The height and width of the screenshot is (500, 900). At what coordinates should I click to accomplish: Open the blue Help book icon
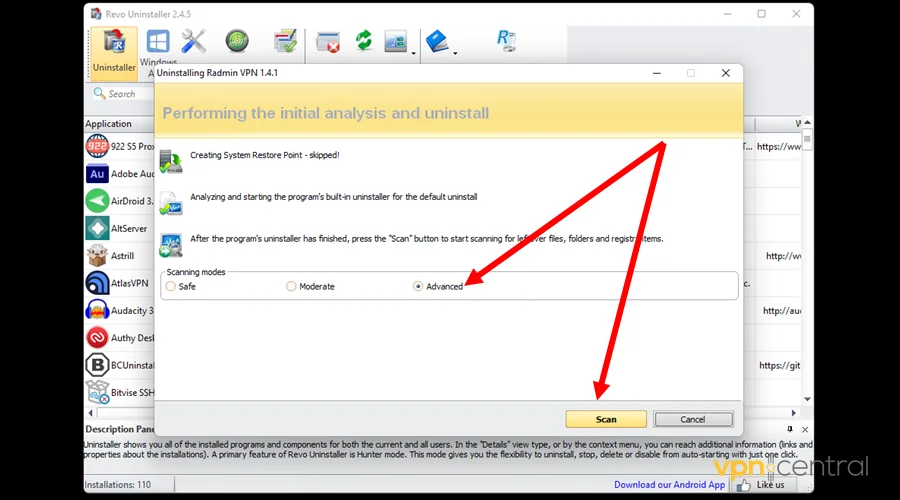click(x=437, y=41)
